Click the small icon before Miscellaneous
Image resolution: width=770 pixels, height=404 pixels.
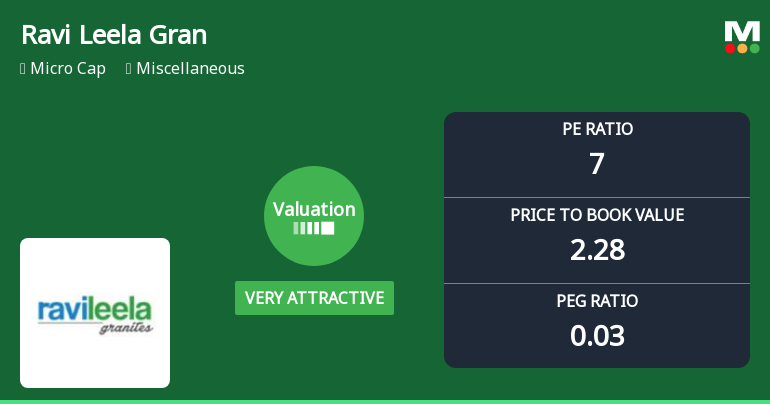tap(129, 69)
